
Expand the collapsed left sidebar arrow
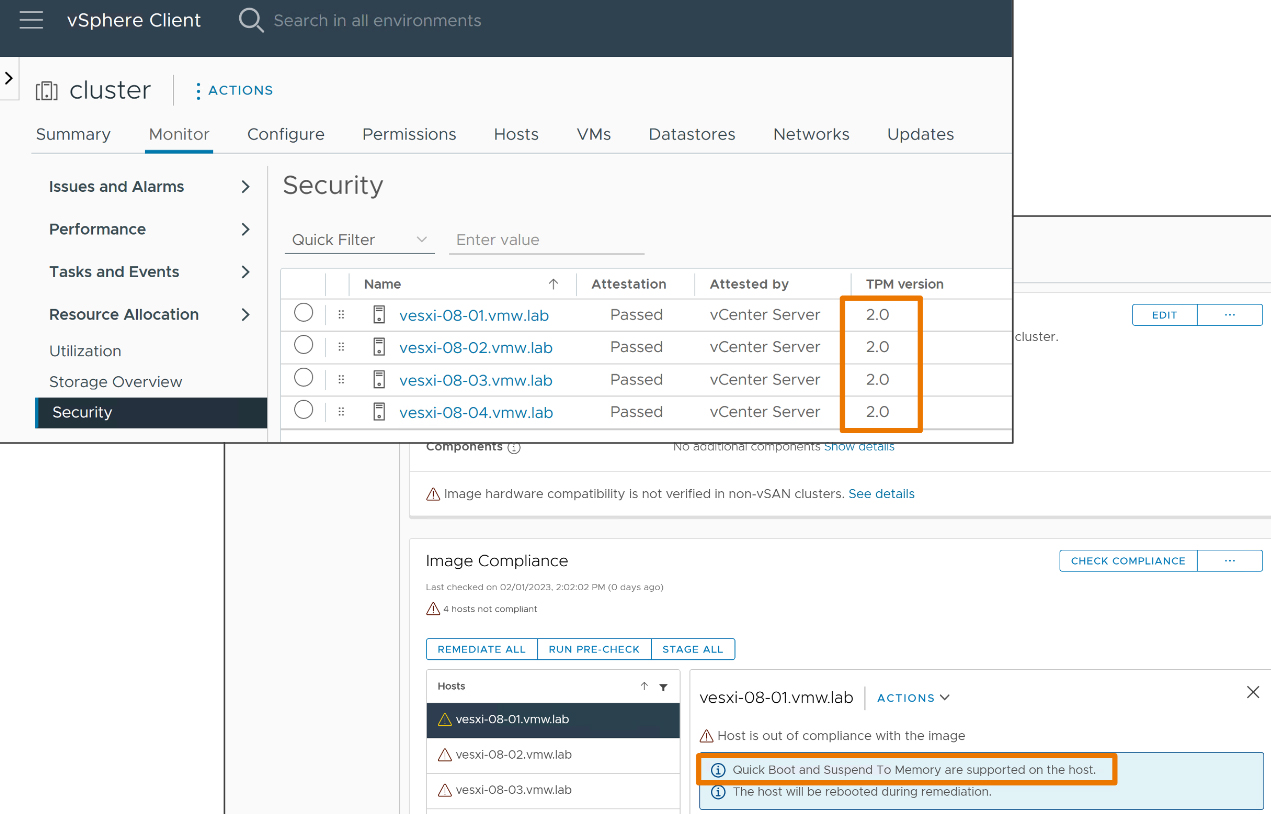[9, 78]
